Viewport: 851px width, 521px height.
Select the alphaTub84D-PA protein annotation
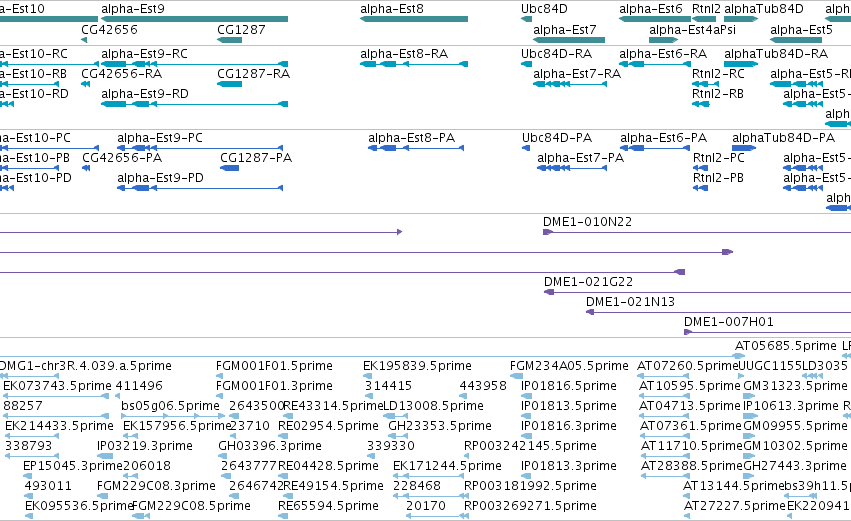click(x=744, y=148)
